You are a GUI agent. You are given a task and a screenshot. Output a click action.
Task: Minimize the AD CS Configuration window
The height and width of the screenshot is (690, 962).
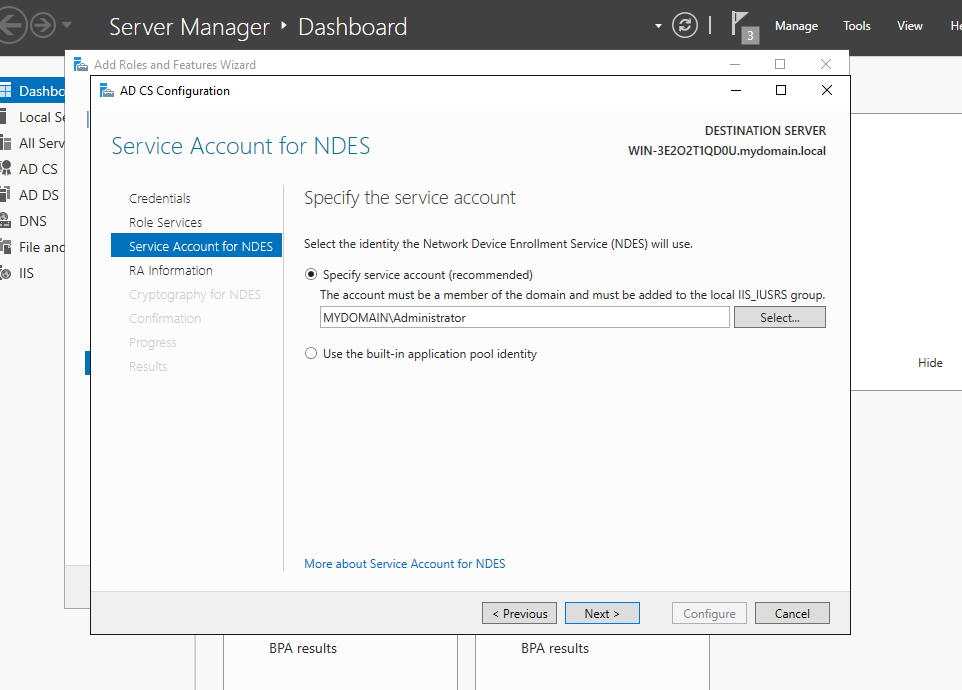(736, 90)
